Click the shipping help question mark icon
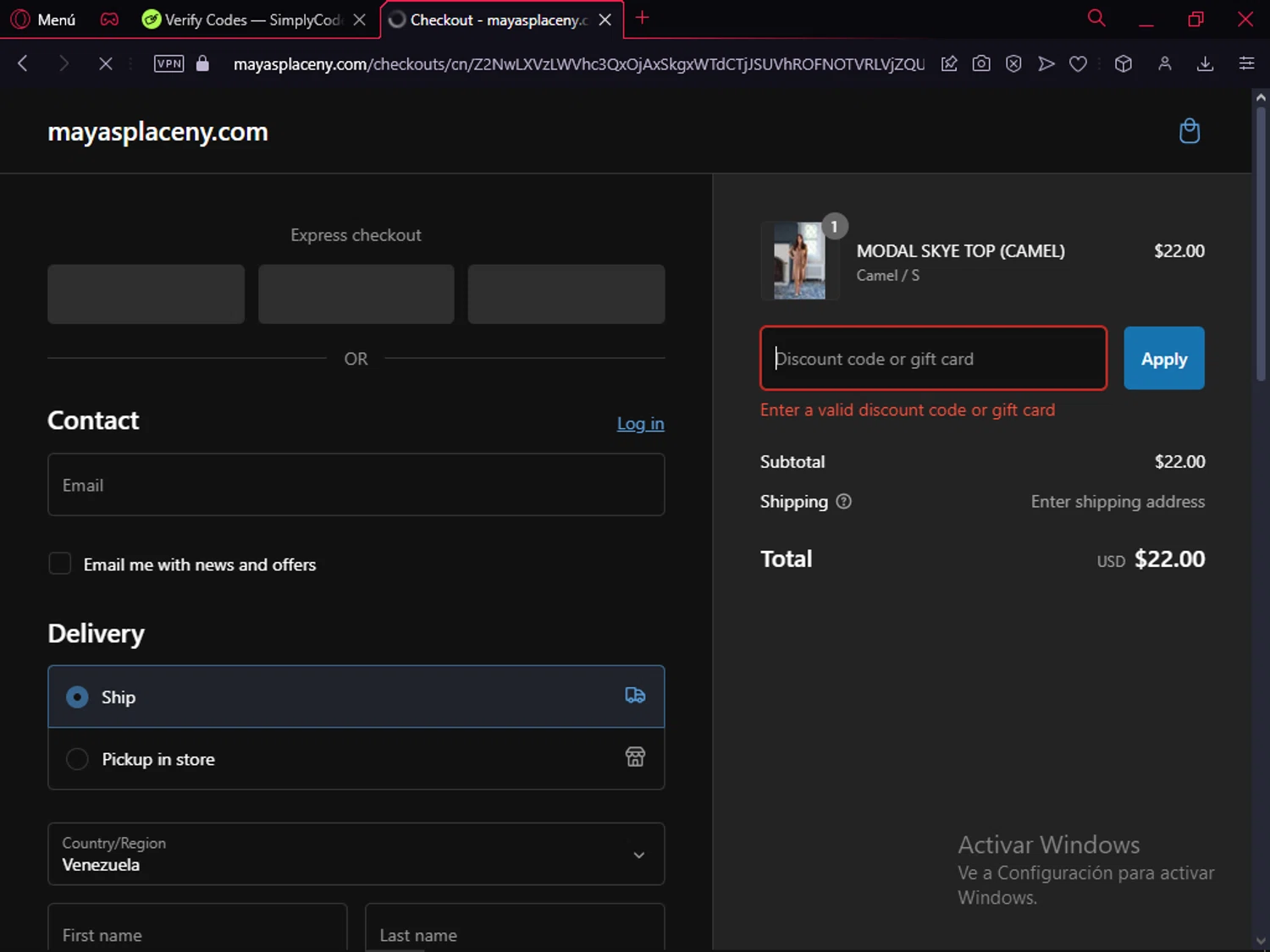This screenshot has width=1270, height=952. tap(843, 502)
